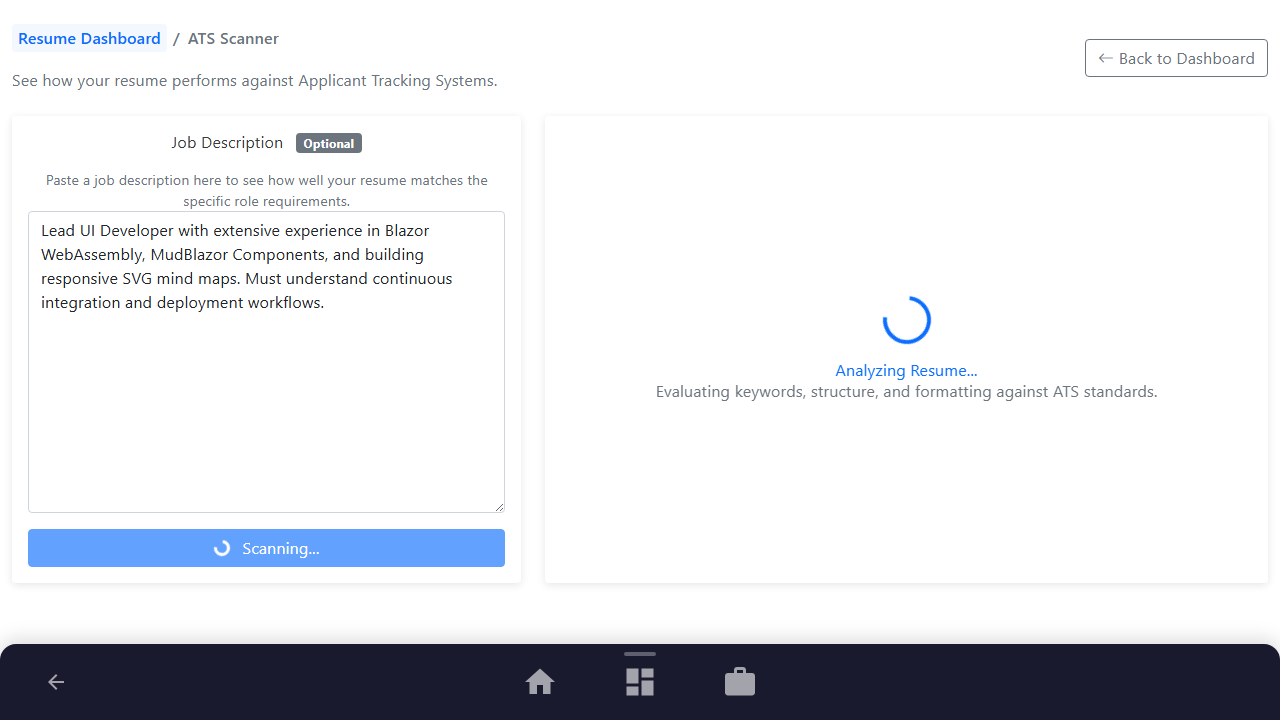Grab the text area corner handle
Screen dimensions: 1280x720
click(498, 506)
